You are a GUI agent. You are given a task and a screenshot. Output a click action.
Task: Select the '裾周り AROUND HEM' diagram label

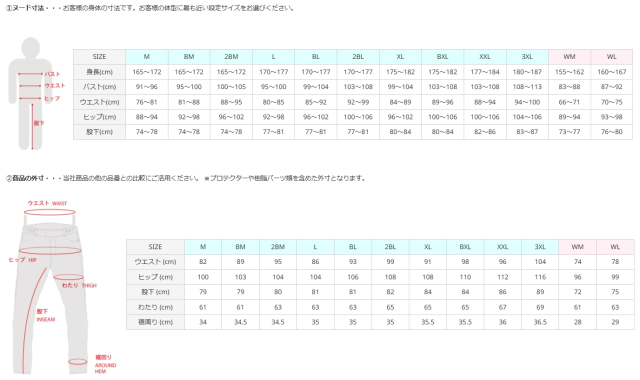(x=105, y=364)
